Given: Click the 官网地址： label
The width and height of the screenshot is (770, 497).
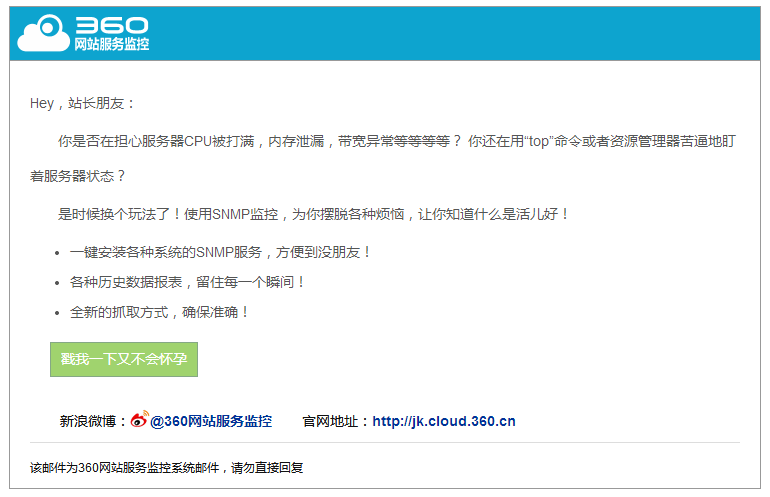Looking at the screenshot, I should (336, 421).
